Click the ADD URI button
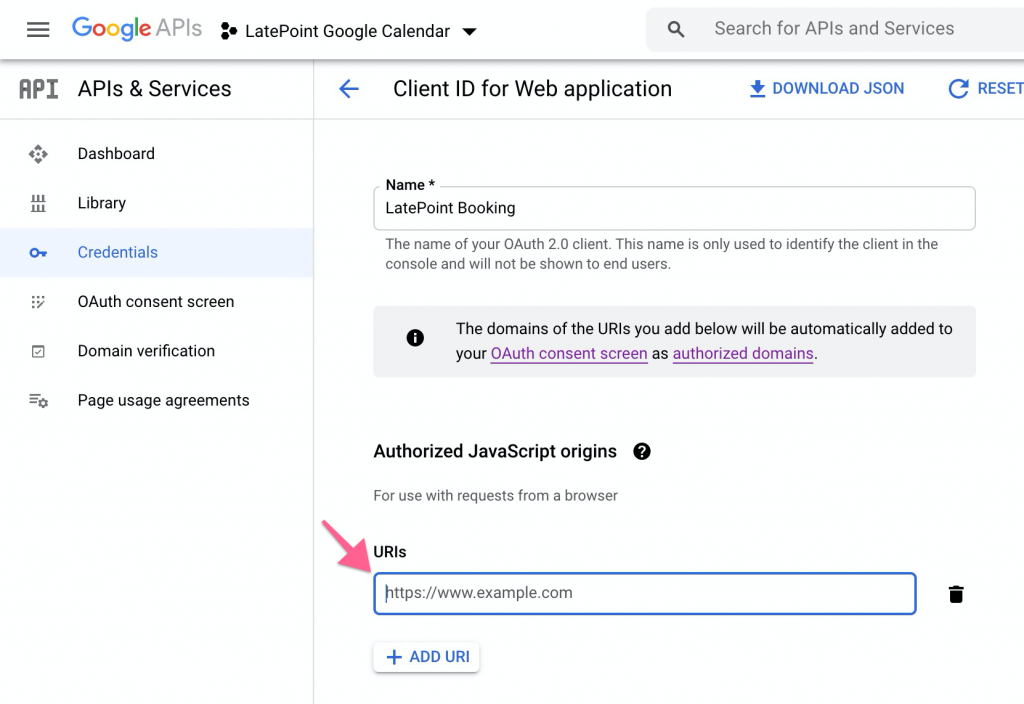The height and width of the screenshot is (704, 1024). (x=426, y=657)
